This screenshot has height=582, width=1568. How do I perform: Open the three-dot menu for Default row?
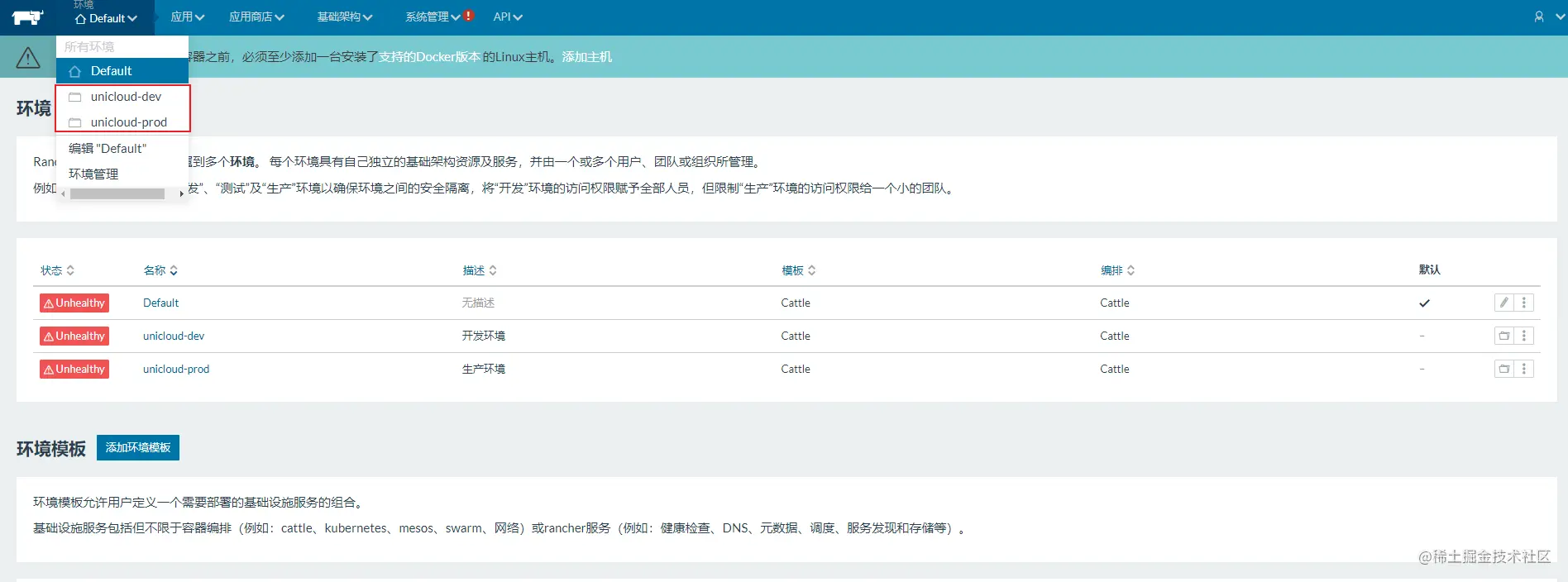tap(1524, 303)
